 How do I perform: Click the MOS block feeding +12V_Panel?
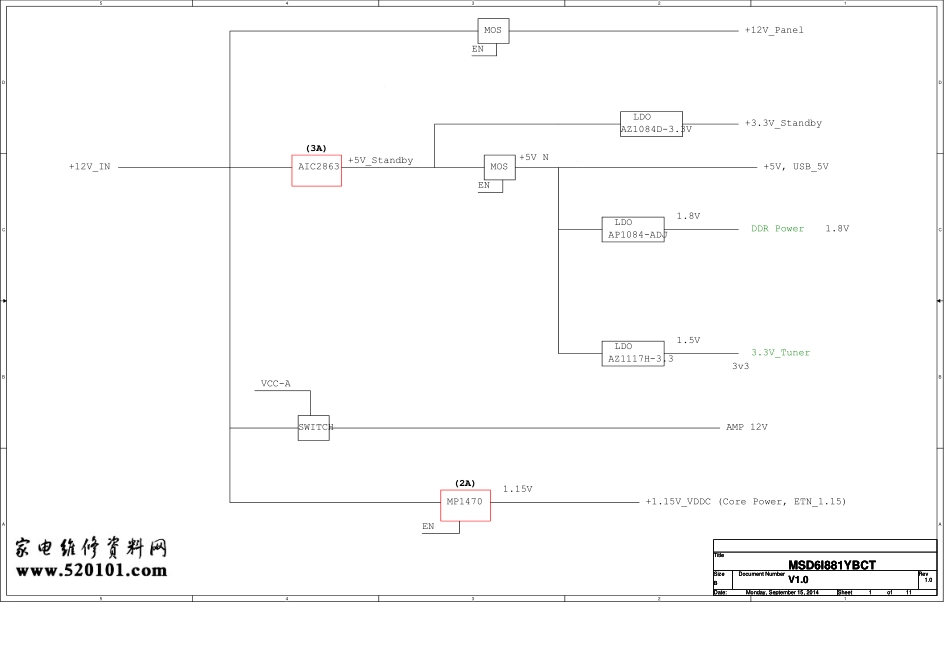point(493,31)
